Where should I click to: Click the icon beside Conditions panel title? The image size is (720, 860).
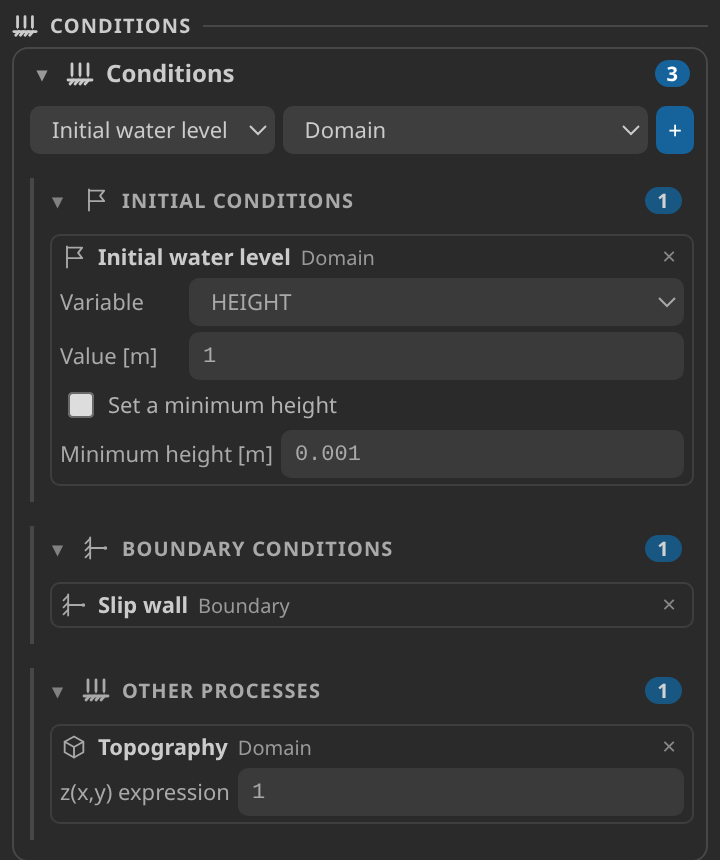tap(80, 73)
